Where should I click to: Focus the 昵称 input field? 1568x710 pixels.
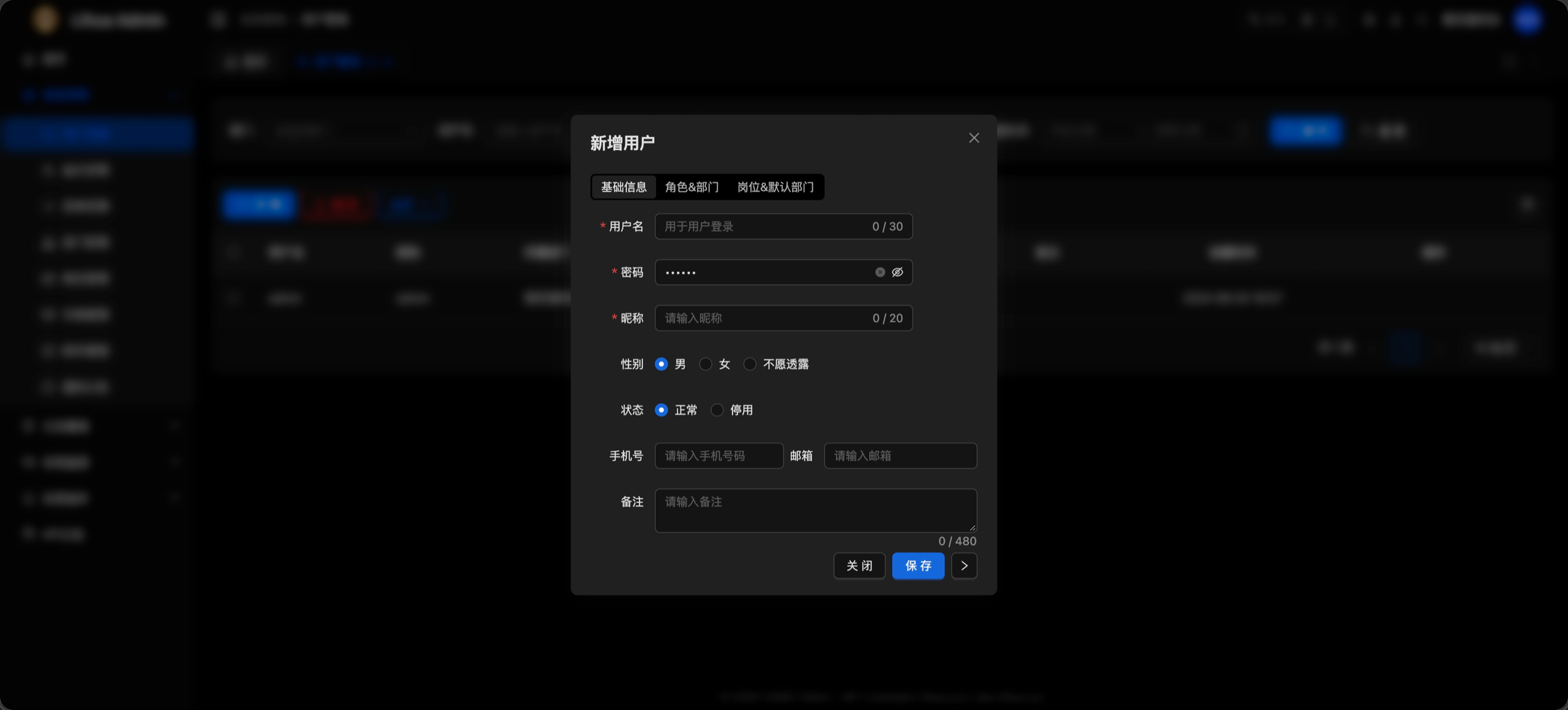click(x=783, y=318)
